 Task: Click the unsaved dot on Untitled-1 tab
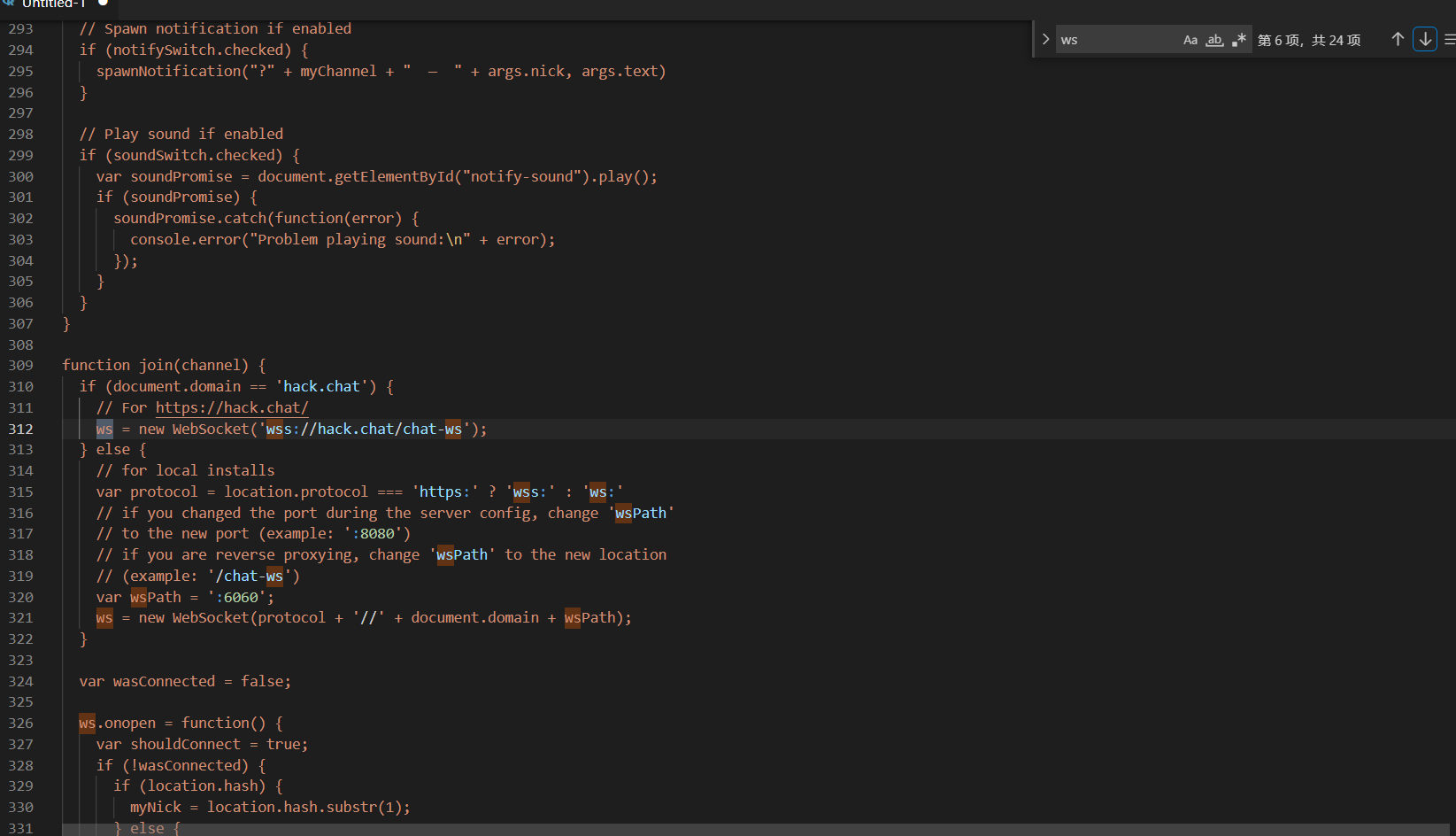pyautogui.click(x=103, y=3)
